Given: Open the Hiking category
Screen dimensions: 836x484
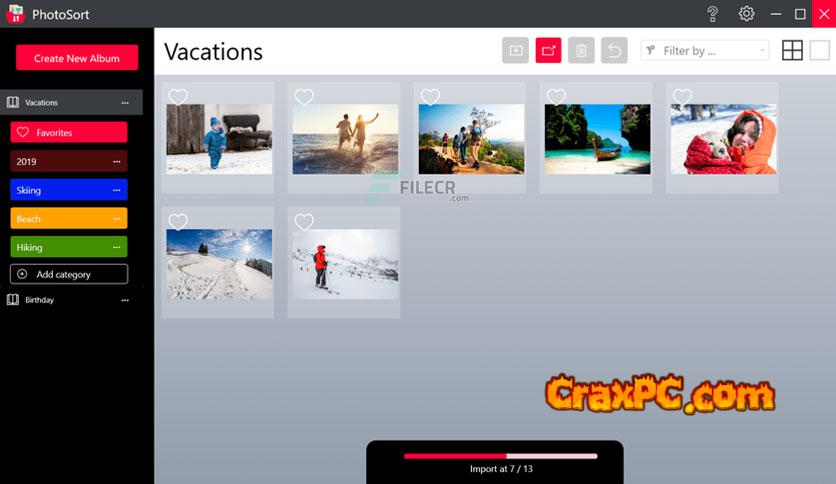Looking at the screenshot, I should [x=69, y=247].
